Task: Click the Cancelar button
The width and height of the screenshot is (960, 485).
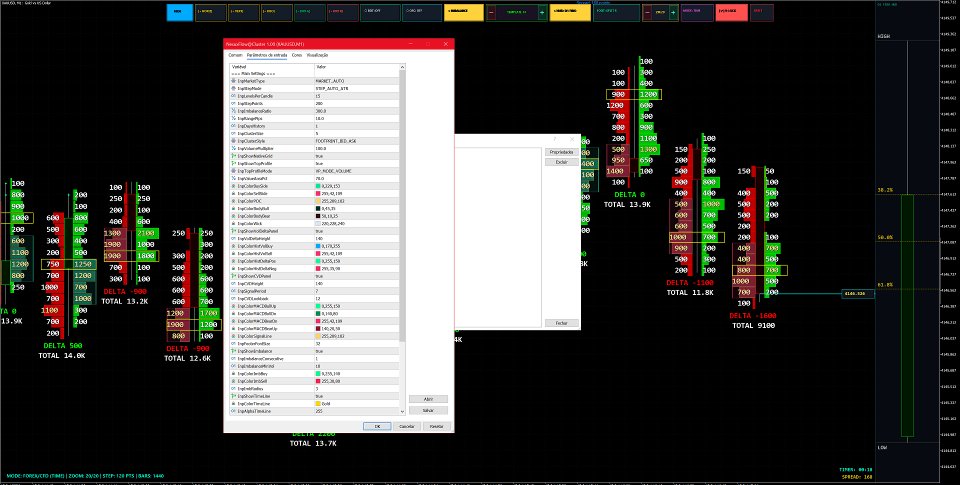Action: pos(407,426)
